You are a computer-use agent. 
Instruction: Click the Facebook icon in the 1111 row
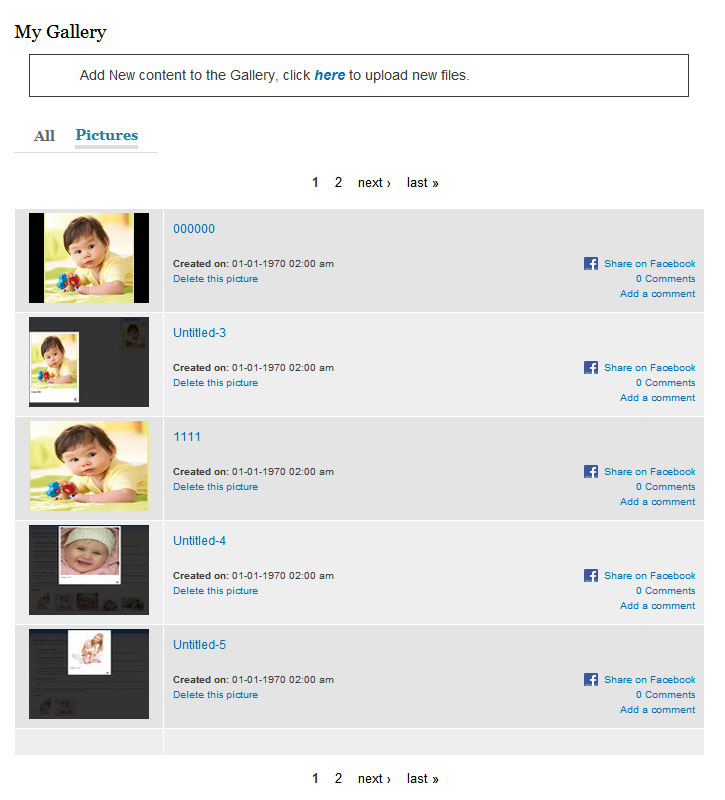(x=591, y=471)
